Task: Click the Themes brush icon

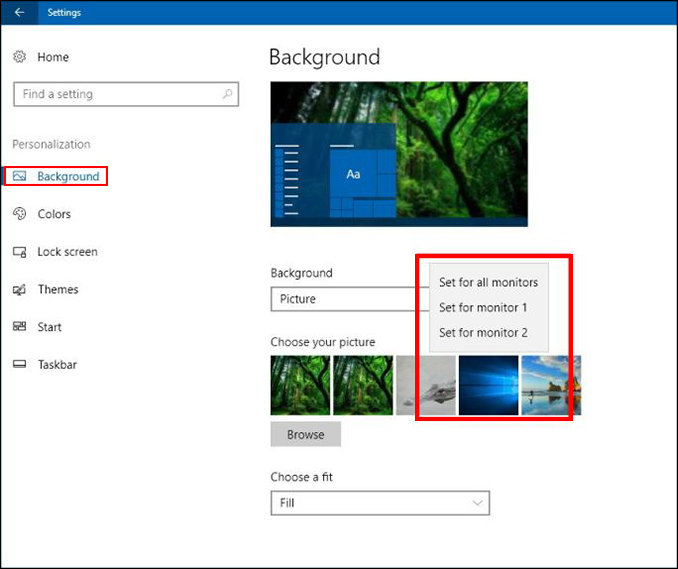Action: pyautogui.click(x=19, y=289)
